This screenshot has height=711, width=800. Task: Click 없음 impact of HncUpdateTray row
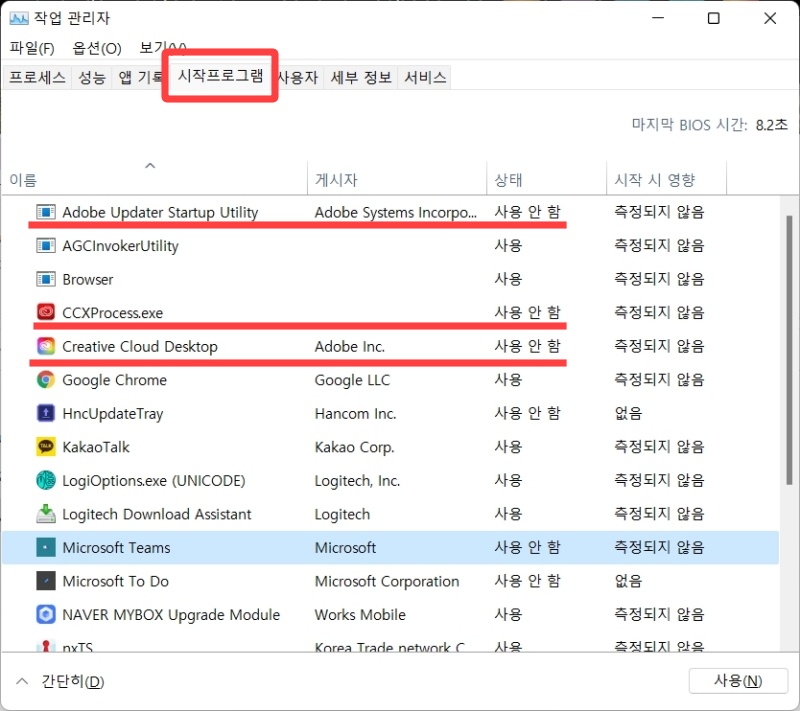point(628,413)
